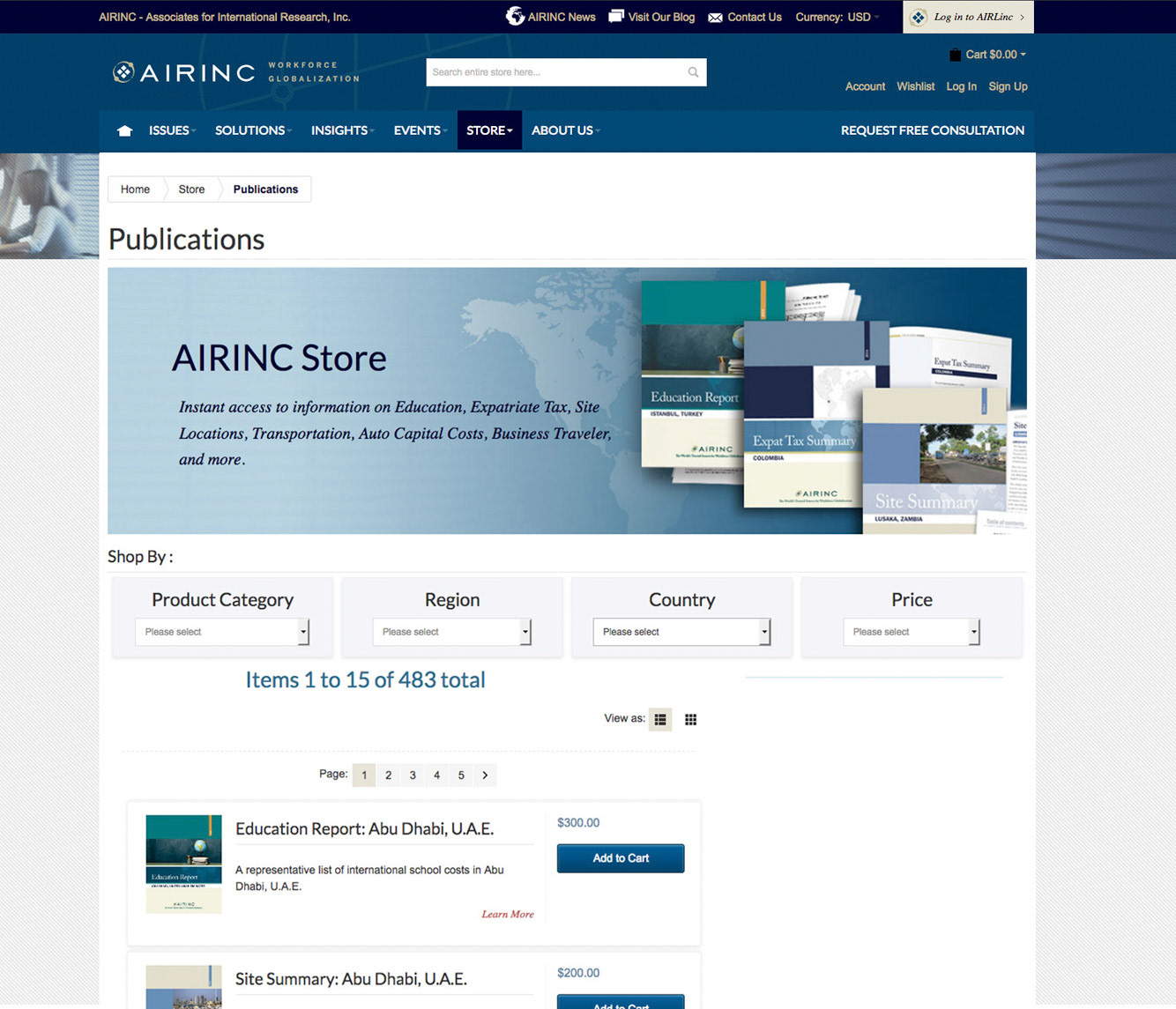
Task: Click the home icon in the navigation bar
Action: 124,130
